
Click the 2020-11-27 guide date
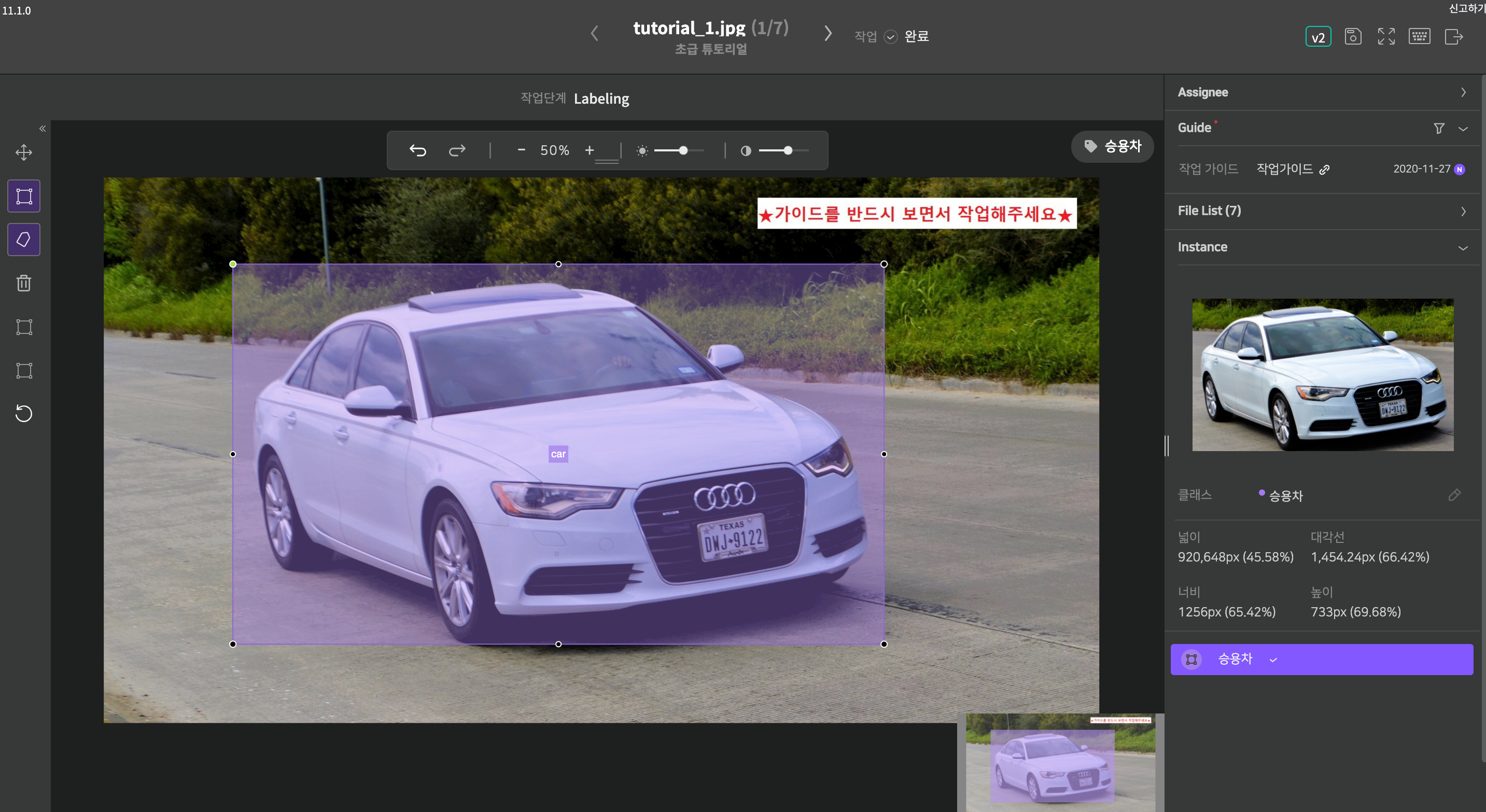point(1421,169)
